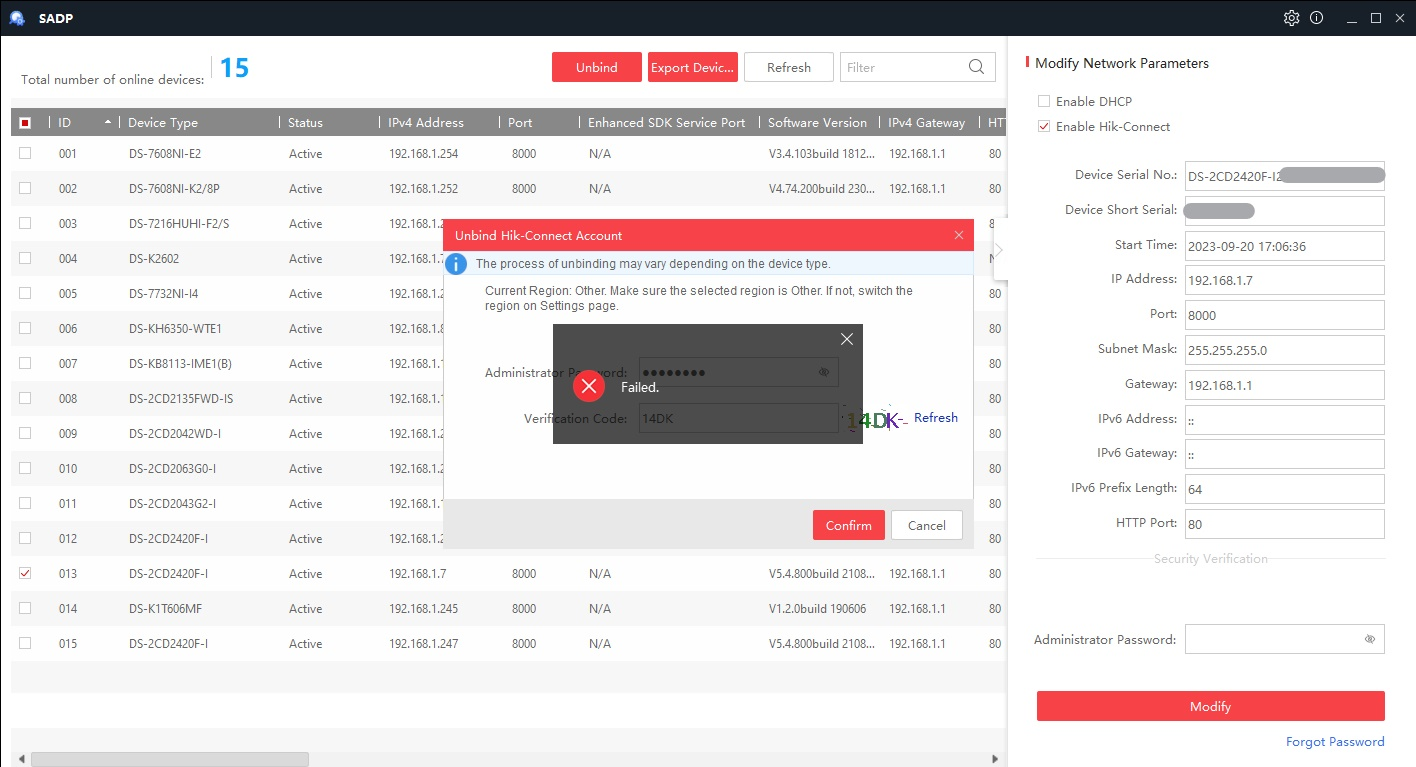The width and height of the screenshot is (1416, 767).
Task: Sort by Status column header
Action: (305, 122)
